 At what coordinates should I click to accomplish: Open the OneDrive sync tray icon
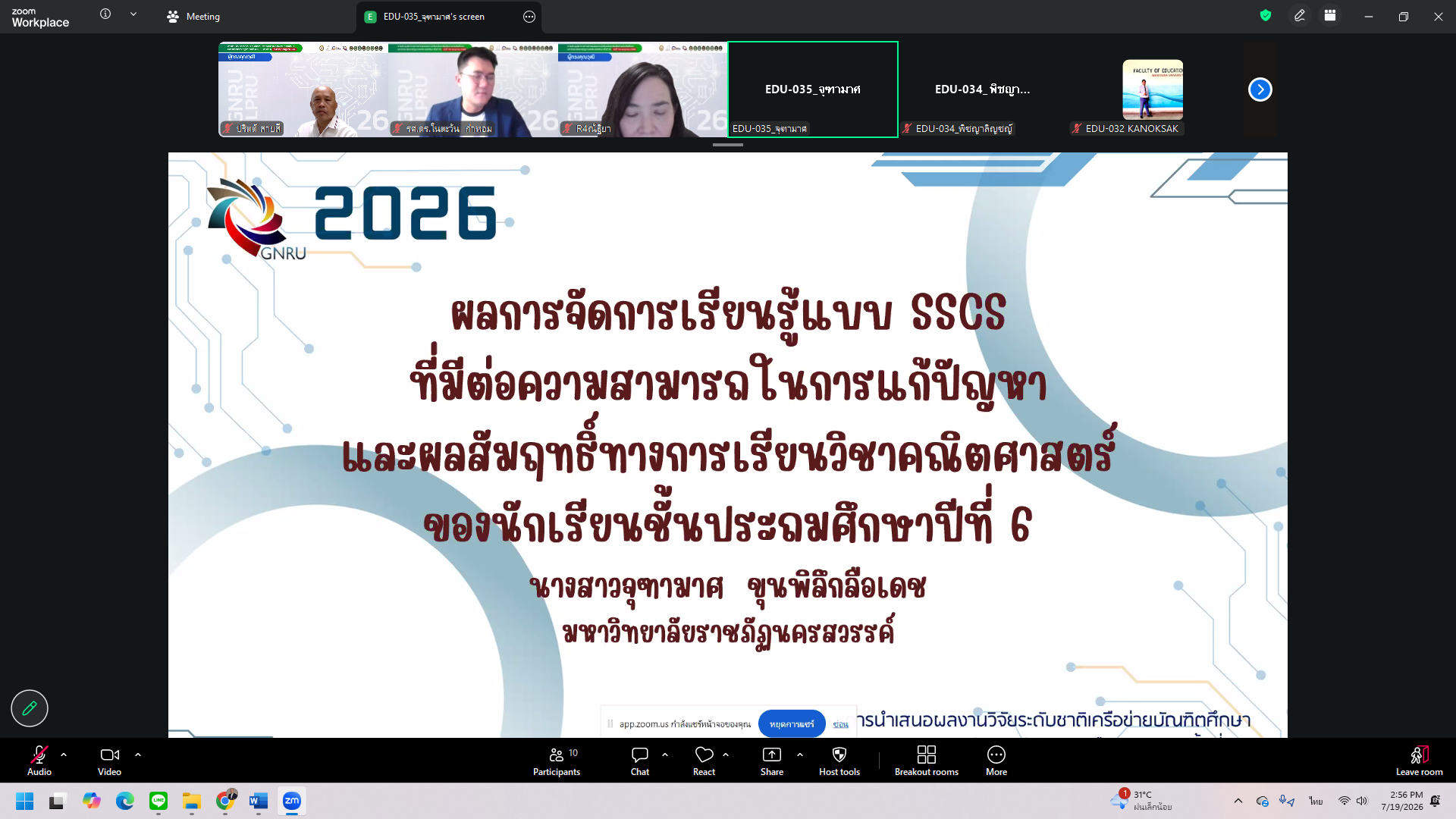pos(1263,801)
